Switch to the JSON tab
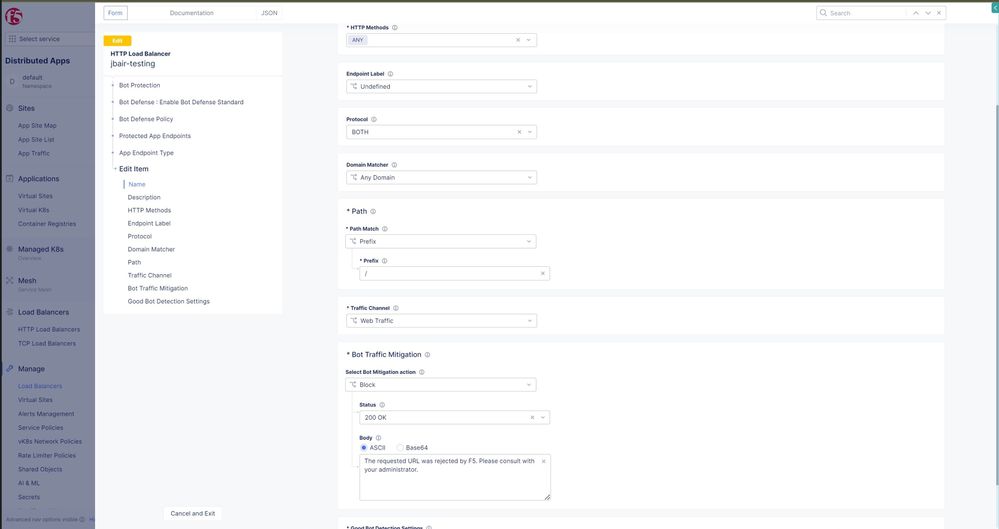Screen dimensions: 999x529 [269, 13]
